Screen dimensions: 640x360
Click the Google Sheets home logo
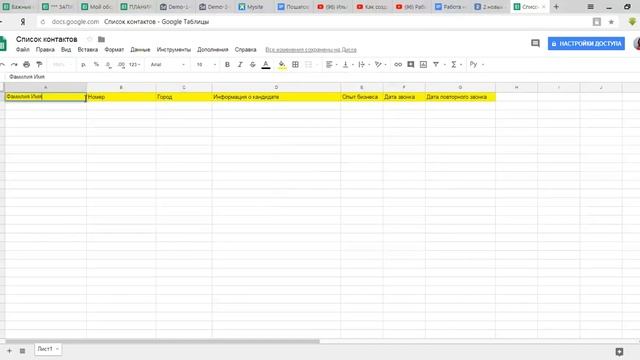(x=3, y=44)
